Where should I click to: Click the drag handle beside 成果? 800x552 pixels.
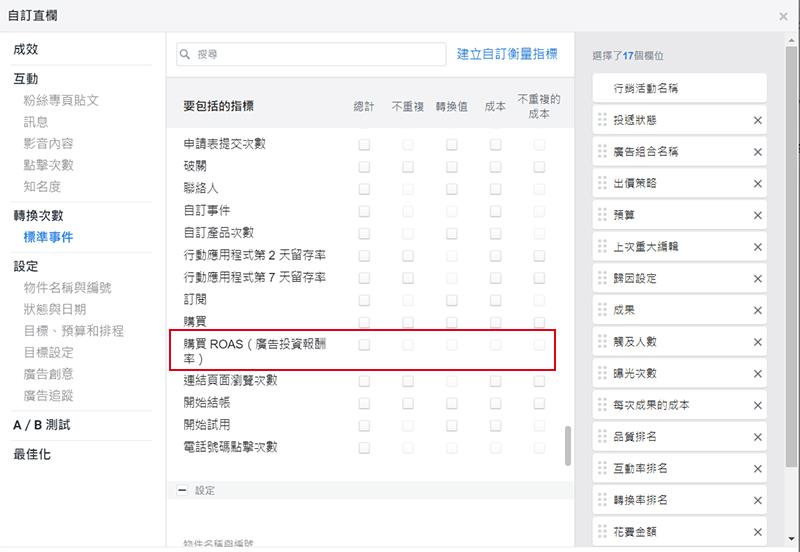602,310
